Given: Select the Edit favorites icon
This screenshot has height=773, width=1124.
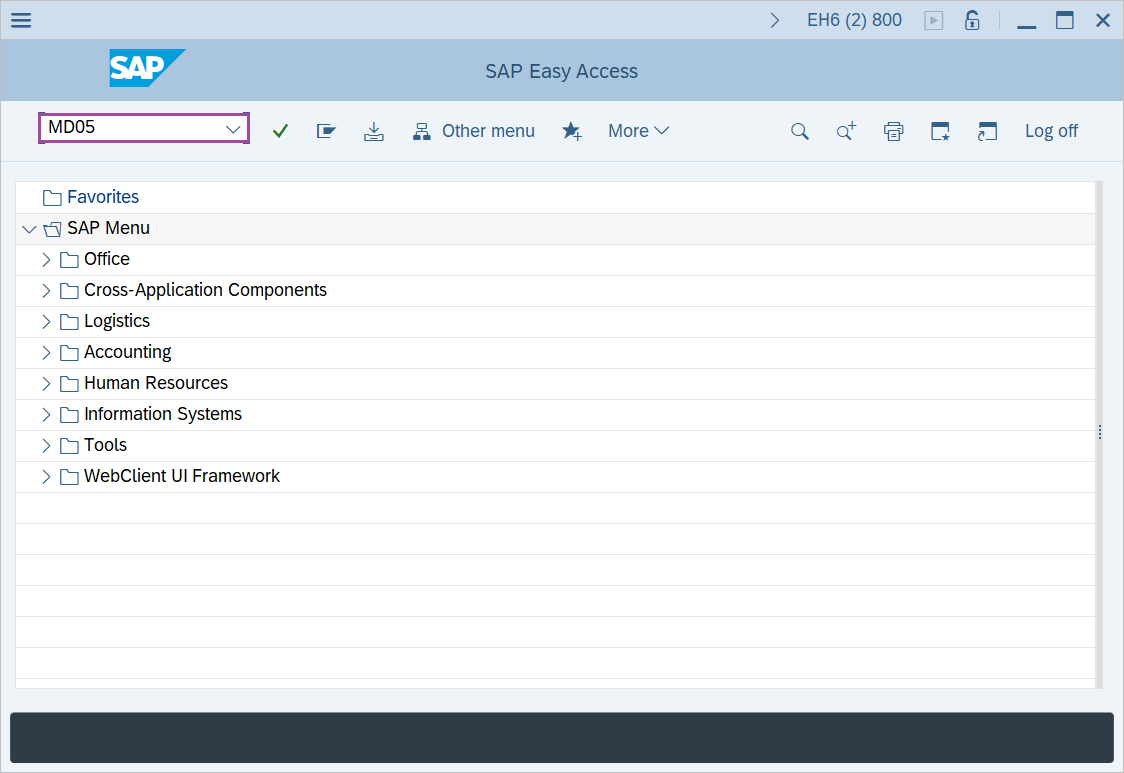Looking at the screenshot, I should point(326,130).
